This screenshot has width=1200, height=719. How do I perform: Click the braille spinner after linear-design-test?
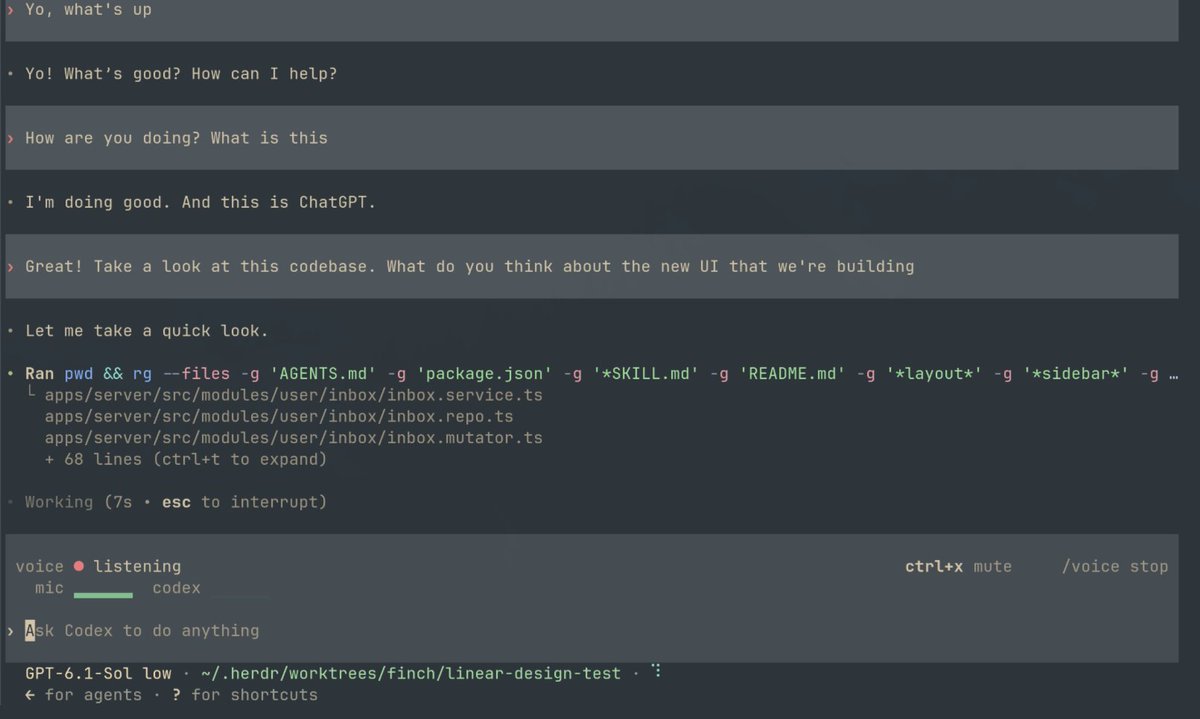tap(657, 671)
